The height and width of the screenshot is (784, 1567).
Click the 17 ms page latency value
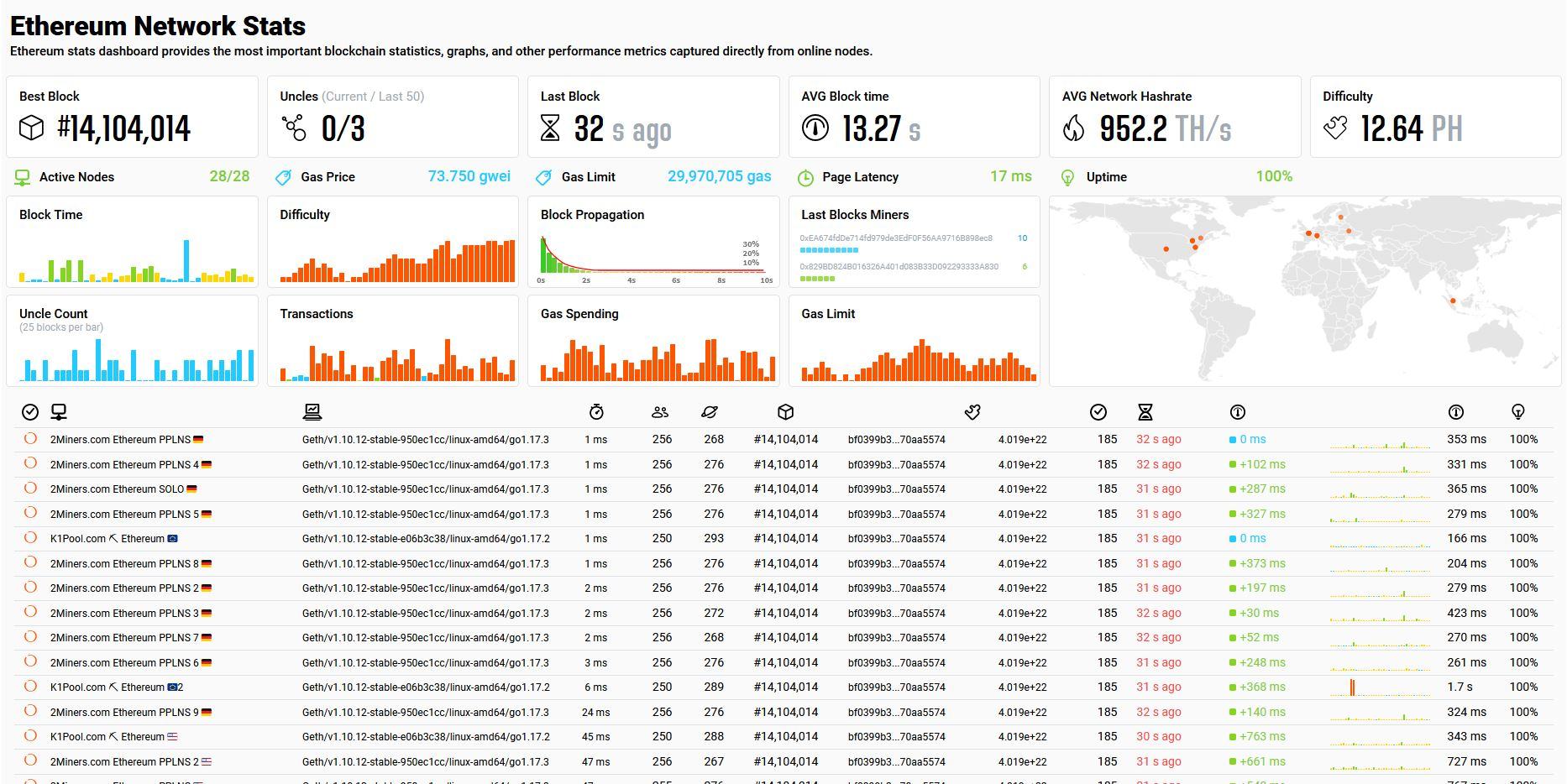coord(1011,176)
